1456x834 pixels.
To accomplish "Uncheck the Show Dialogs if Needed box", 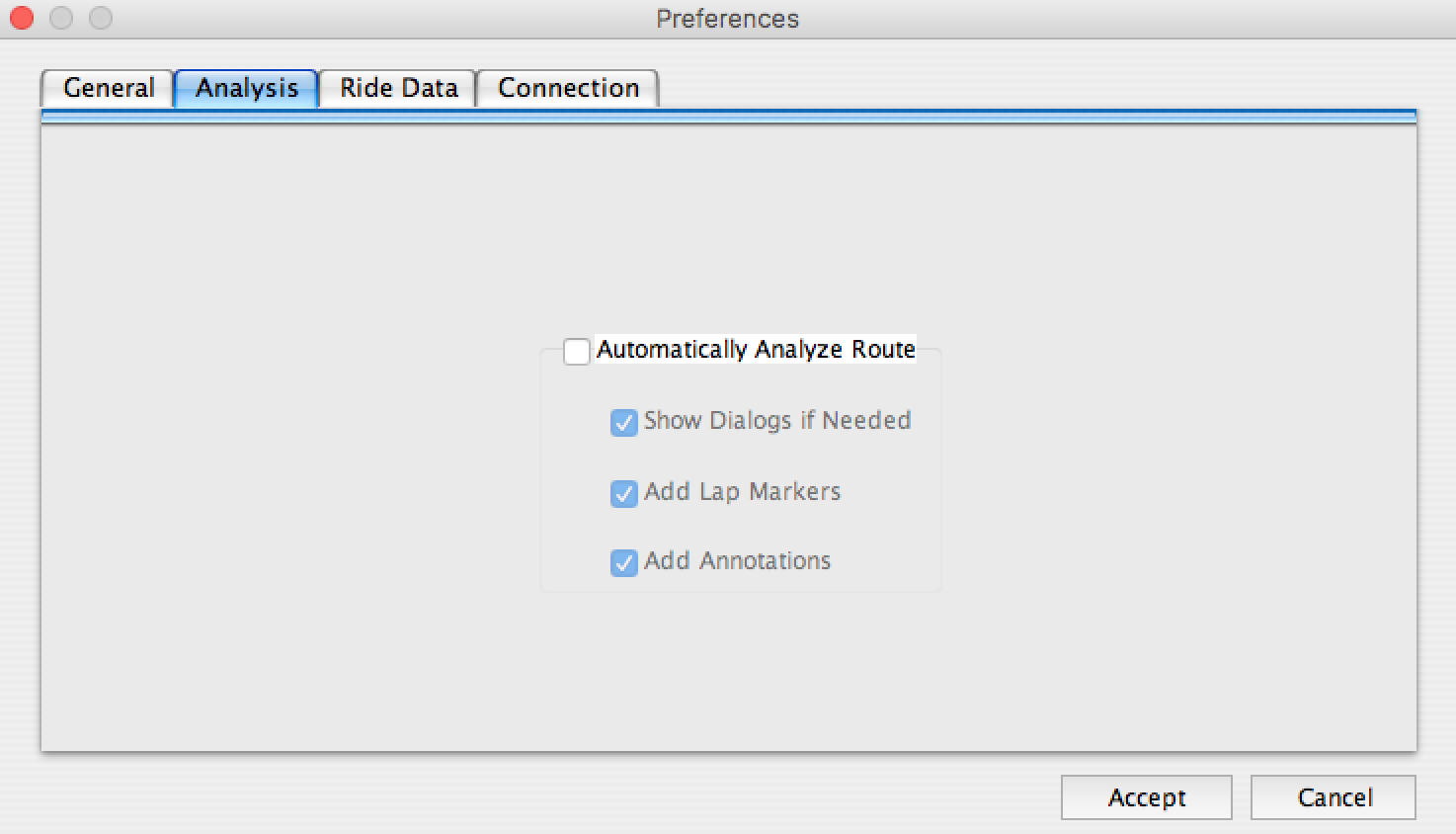I will click(x=623, y=422).
